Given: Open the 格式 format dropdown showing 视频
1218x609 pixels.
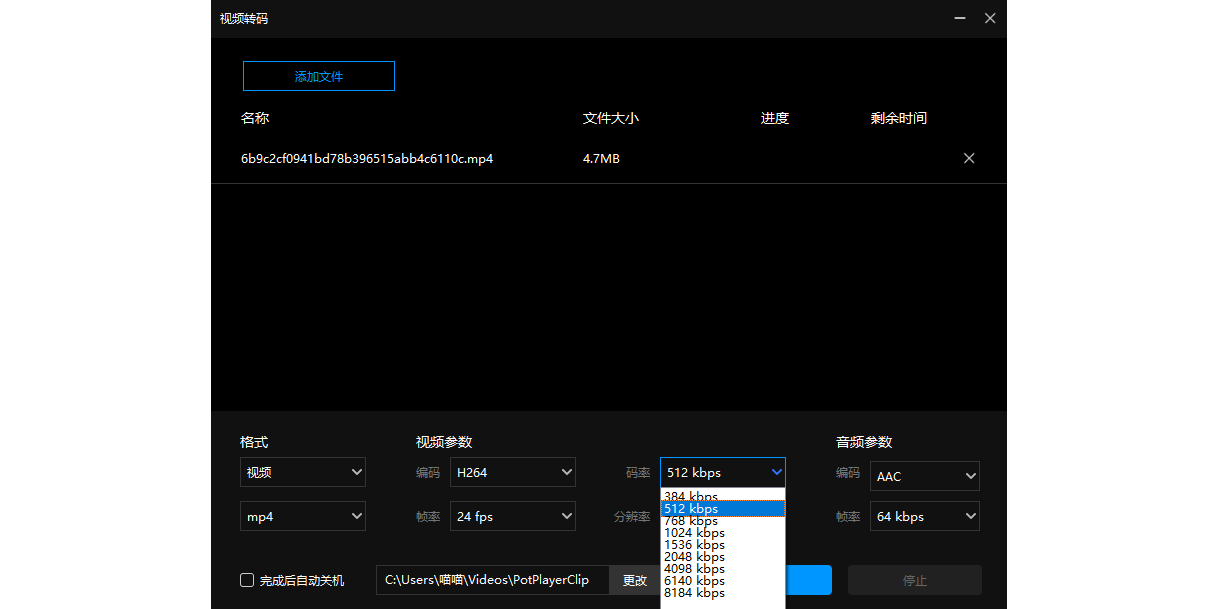Looking at the screenshot, I should tap(302, 472).
